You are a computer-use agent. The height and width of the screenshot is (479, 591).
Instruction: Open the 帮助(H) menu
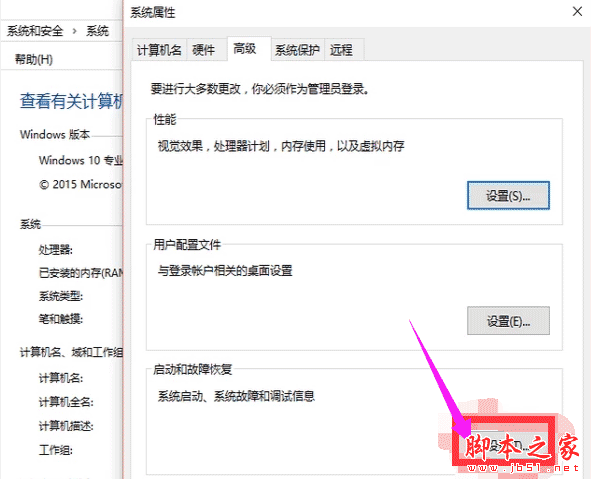34,59
